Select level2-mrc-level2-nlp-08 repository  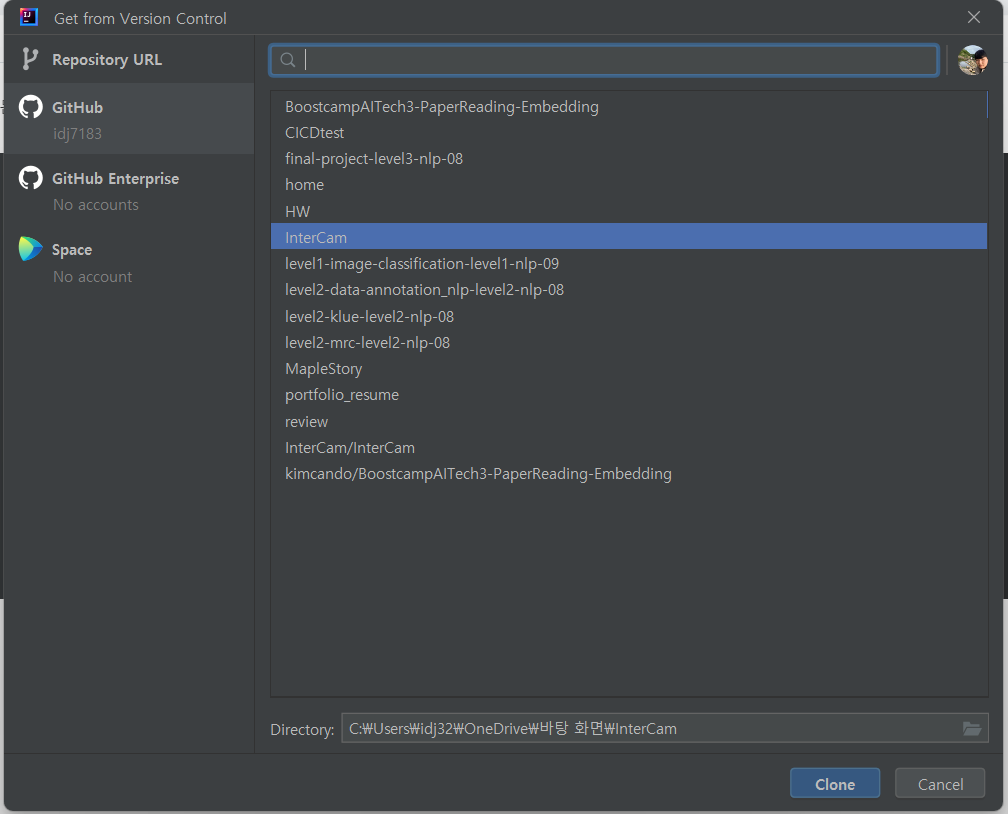coord(629,343)
